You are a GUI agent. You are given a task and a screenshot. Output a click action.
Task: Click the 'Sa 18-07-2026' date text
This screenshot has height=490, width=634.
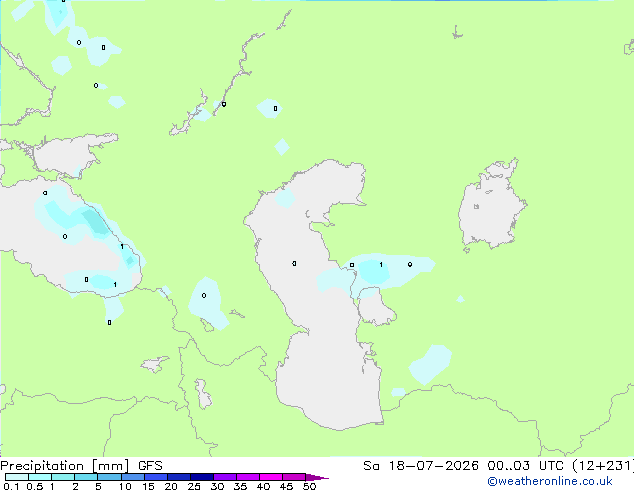421,466
